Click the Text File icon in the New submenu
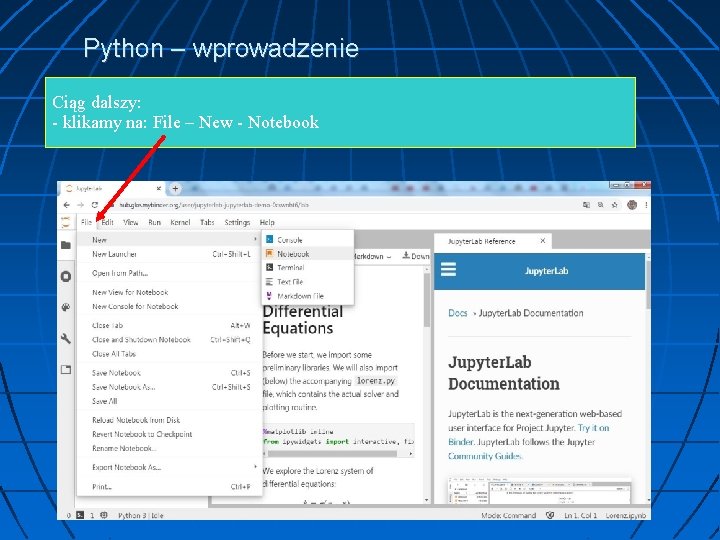 tap(270, 281)
